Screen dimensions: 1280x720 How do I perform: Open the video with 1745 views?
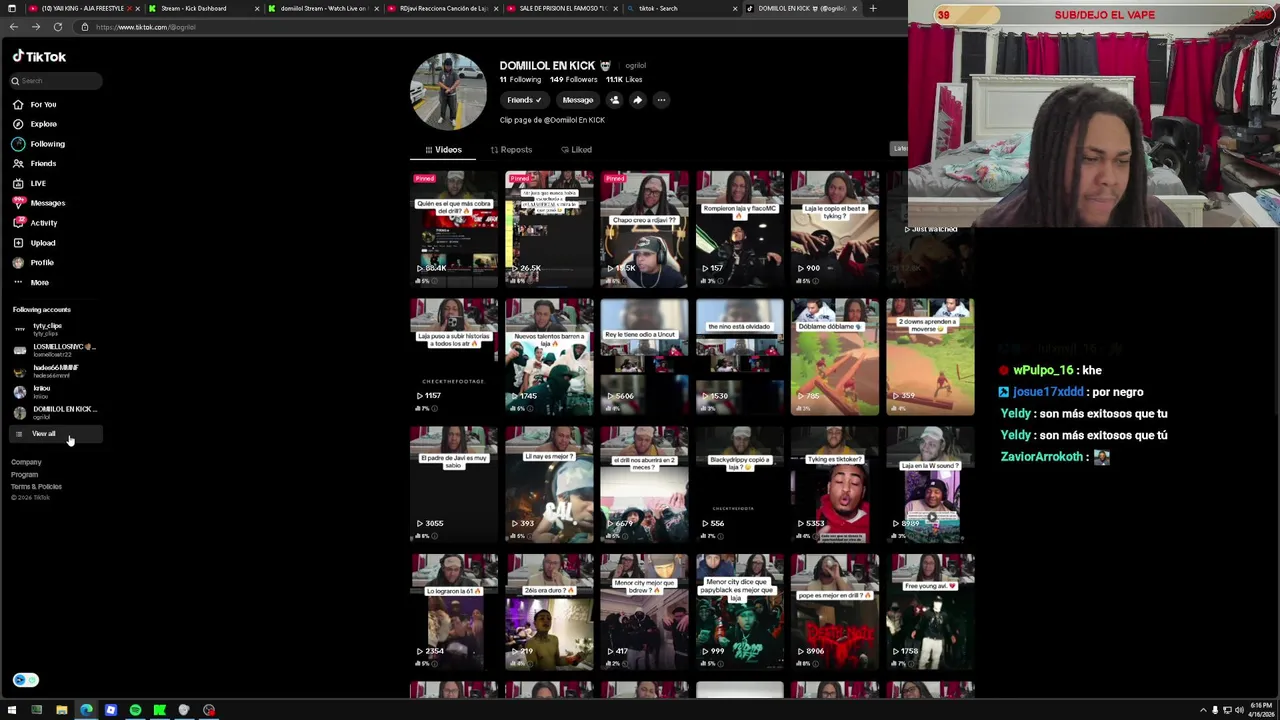pos(549,357)
